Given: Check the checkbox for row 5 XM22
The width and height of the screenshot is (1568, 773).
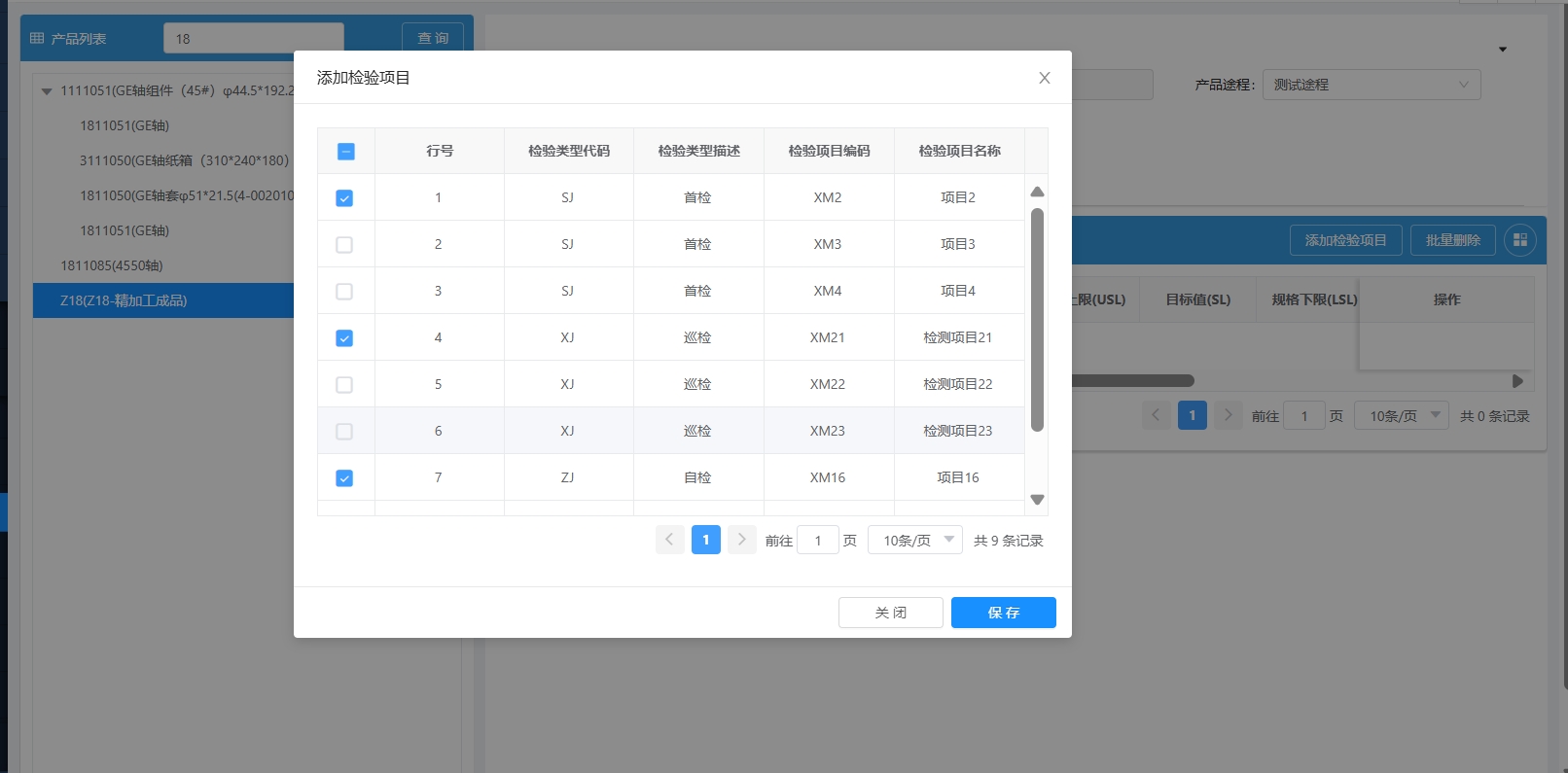Looking at the screenshot, I should point(344,384).
